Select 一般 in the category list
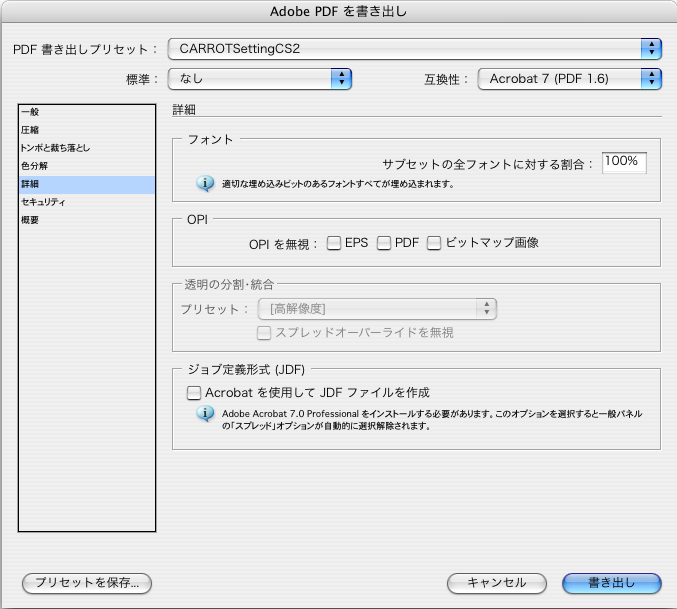 [x=87, y=112]
